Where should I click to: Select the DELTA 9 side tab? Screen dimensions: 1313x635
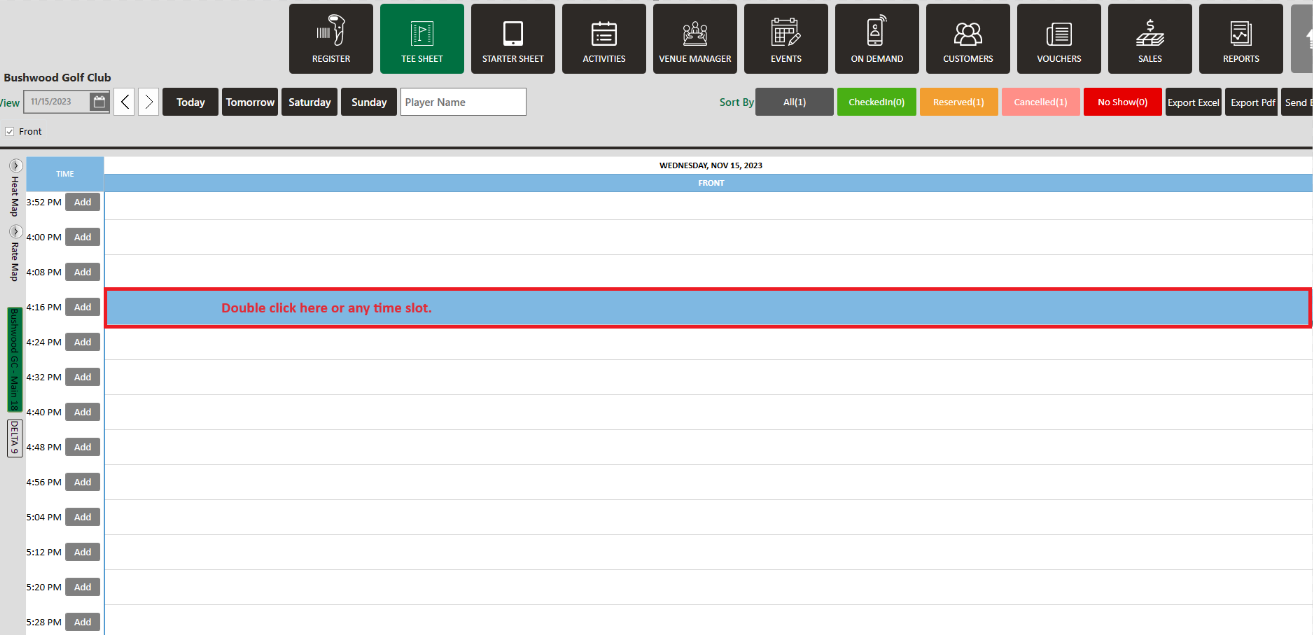point(14,438)
